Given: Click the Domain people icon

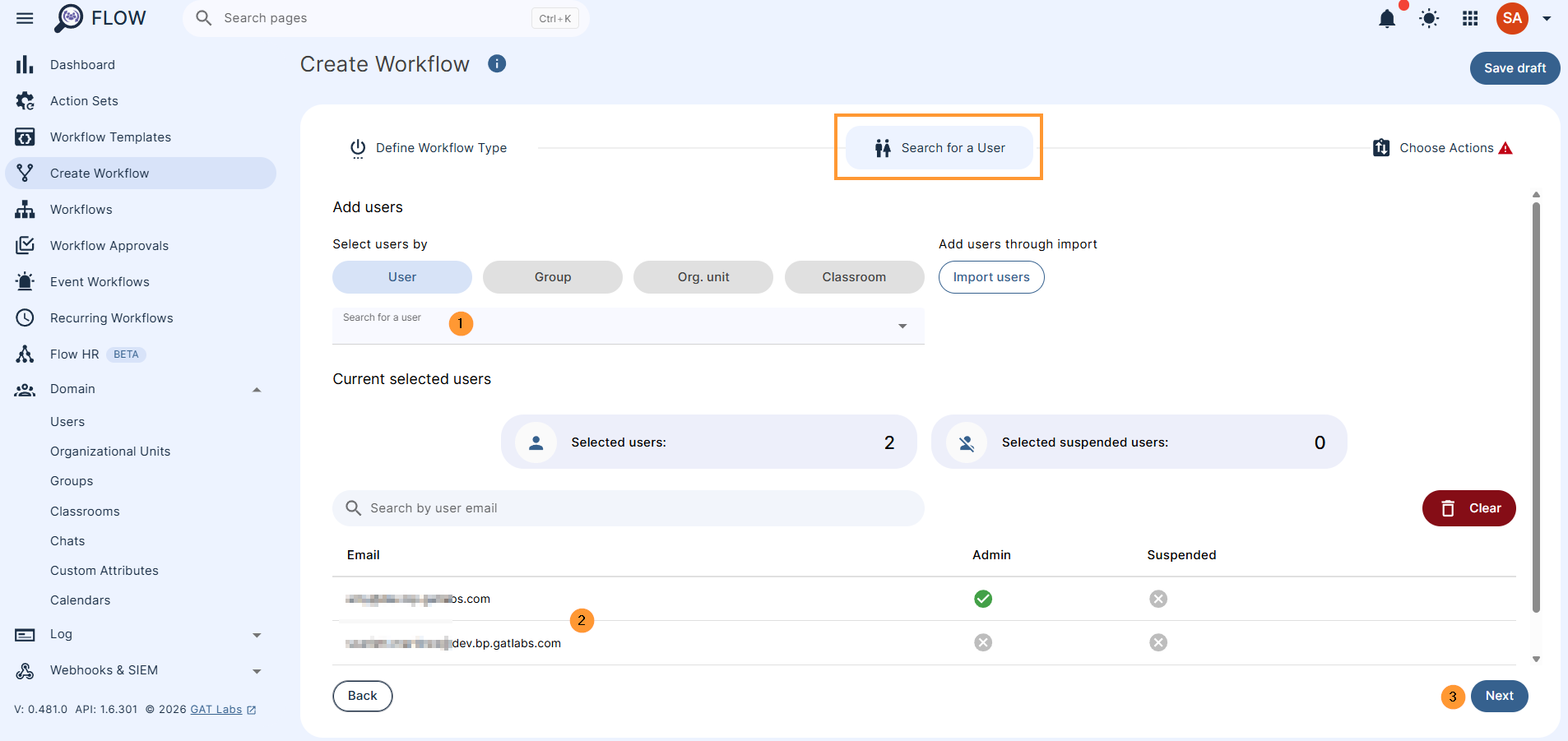Looking at the screenshot, I should coord(25,390).
